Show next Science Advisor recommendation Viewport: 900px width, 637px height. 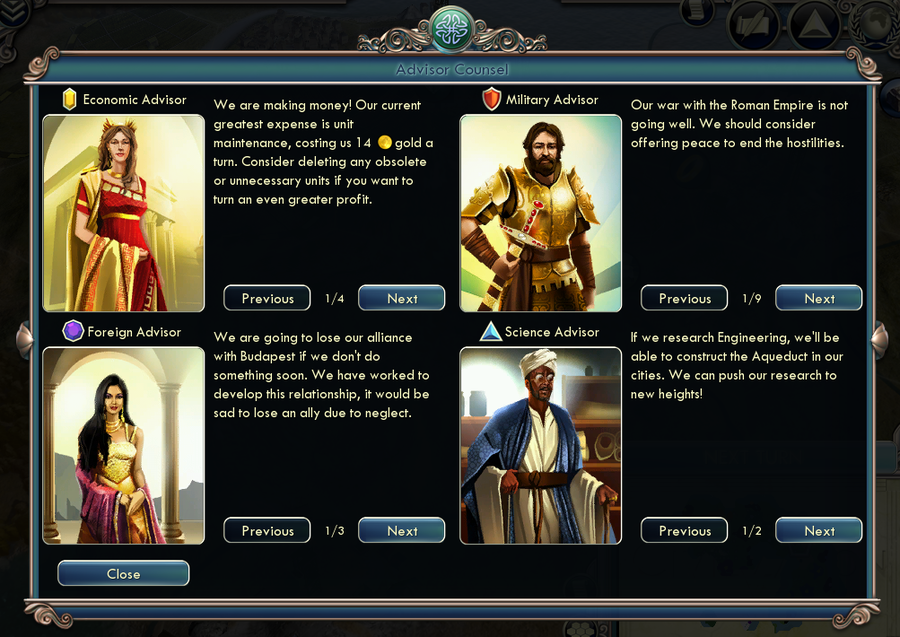click(x=819, y=531)
